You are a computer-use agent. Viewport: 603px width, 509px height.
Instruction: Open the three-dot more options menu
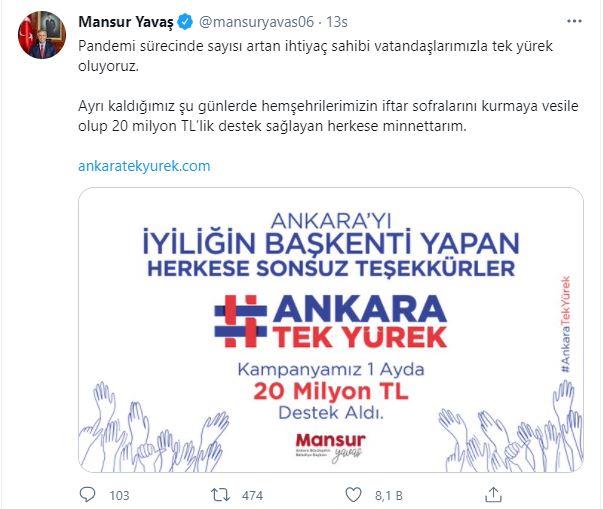click(x=574, y=21)
